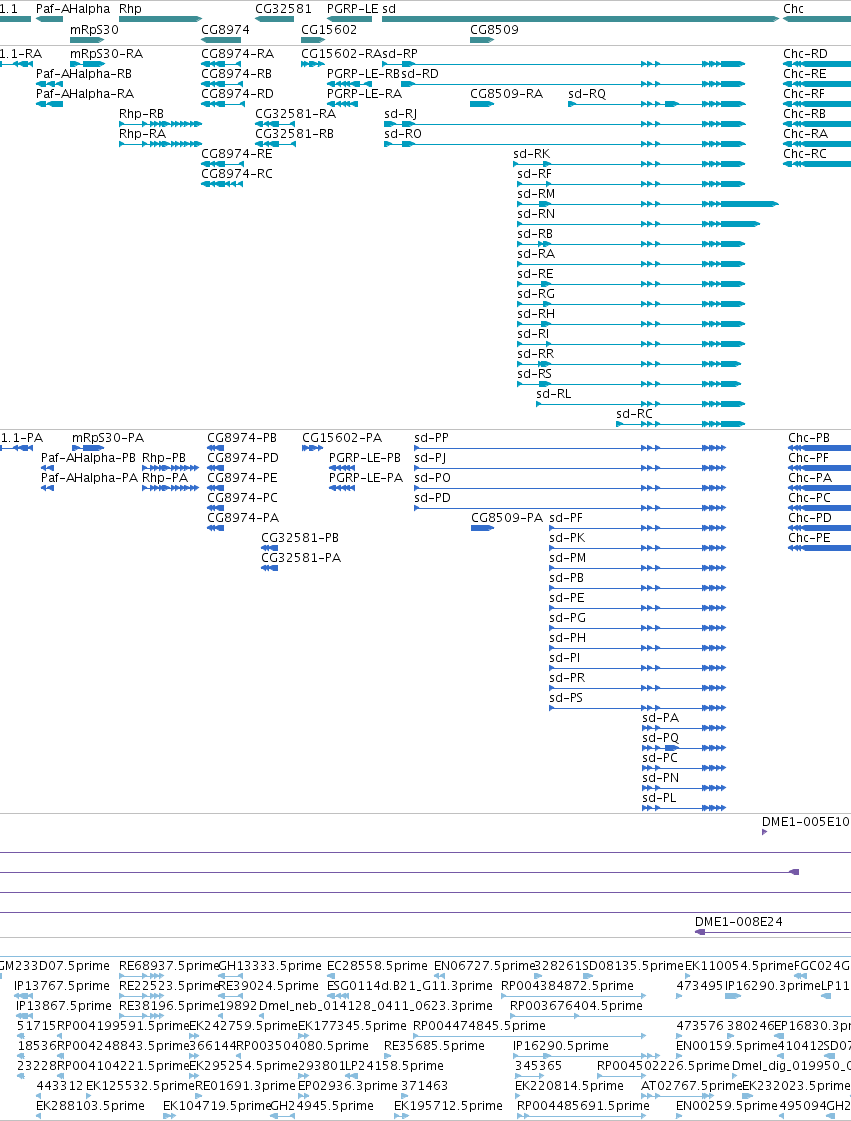
Task: Select protein Rhp-PA
Action: [x=164, y=478]
